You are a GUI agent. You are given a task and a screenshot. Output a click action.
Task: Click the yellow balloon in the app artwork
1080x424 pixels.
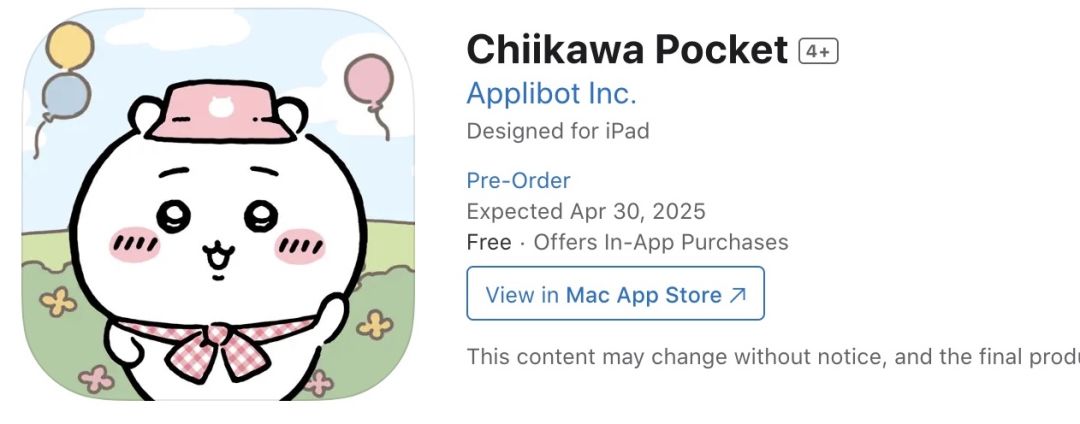point(69,46)
